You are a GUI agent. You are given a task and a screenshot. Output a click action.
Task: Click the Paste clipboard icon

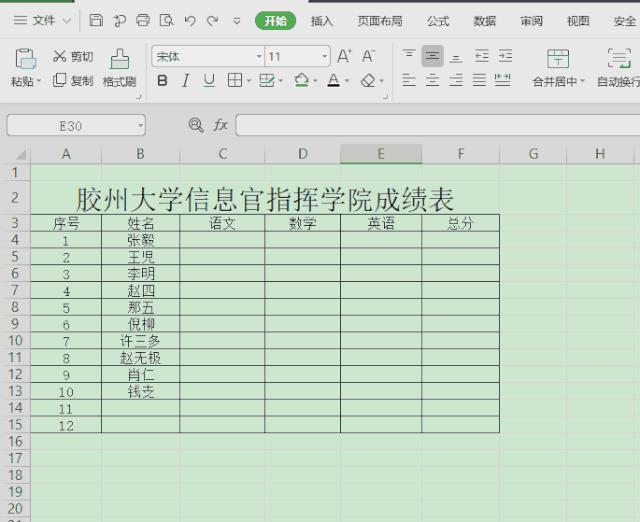(x=25, y=58)
